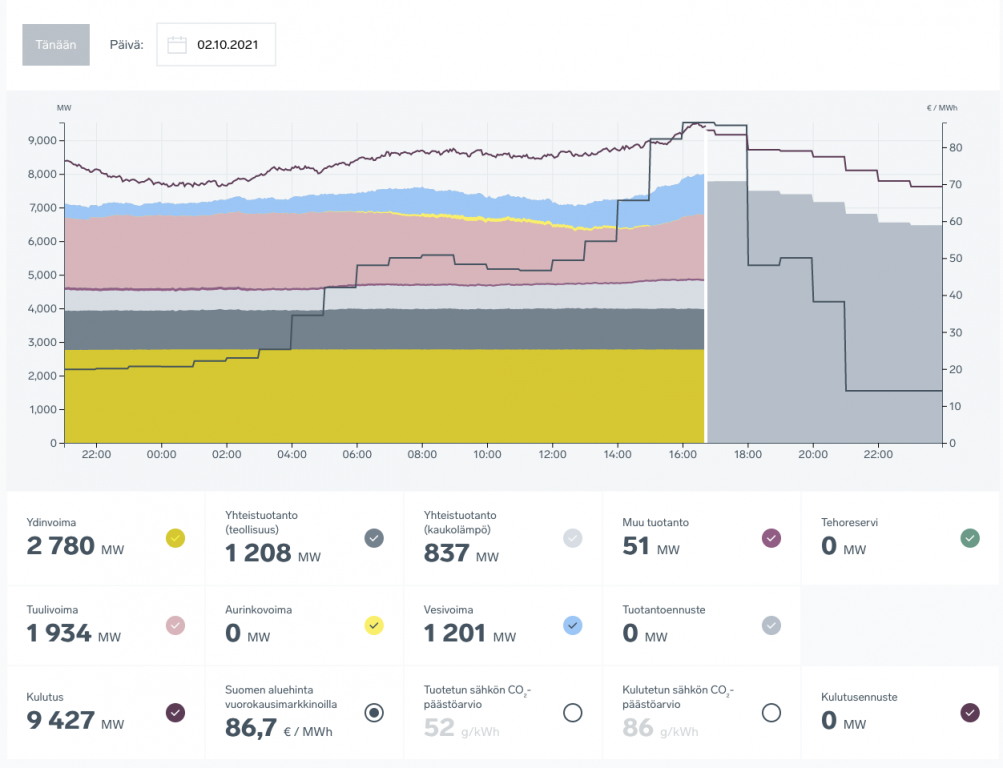Hide the Kulutus consumption line
This screenshot has height=768, width=1003.
point(175,712)
